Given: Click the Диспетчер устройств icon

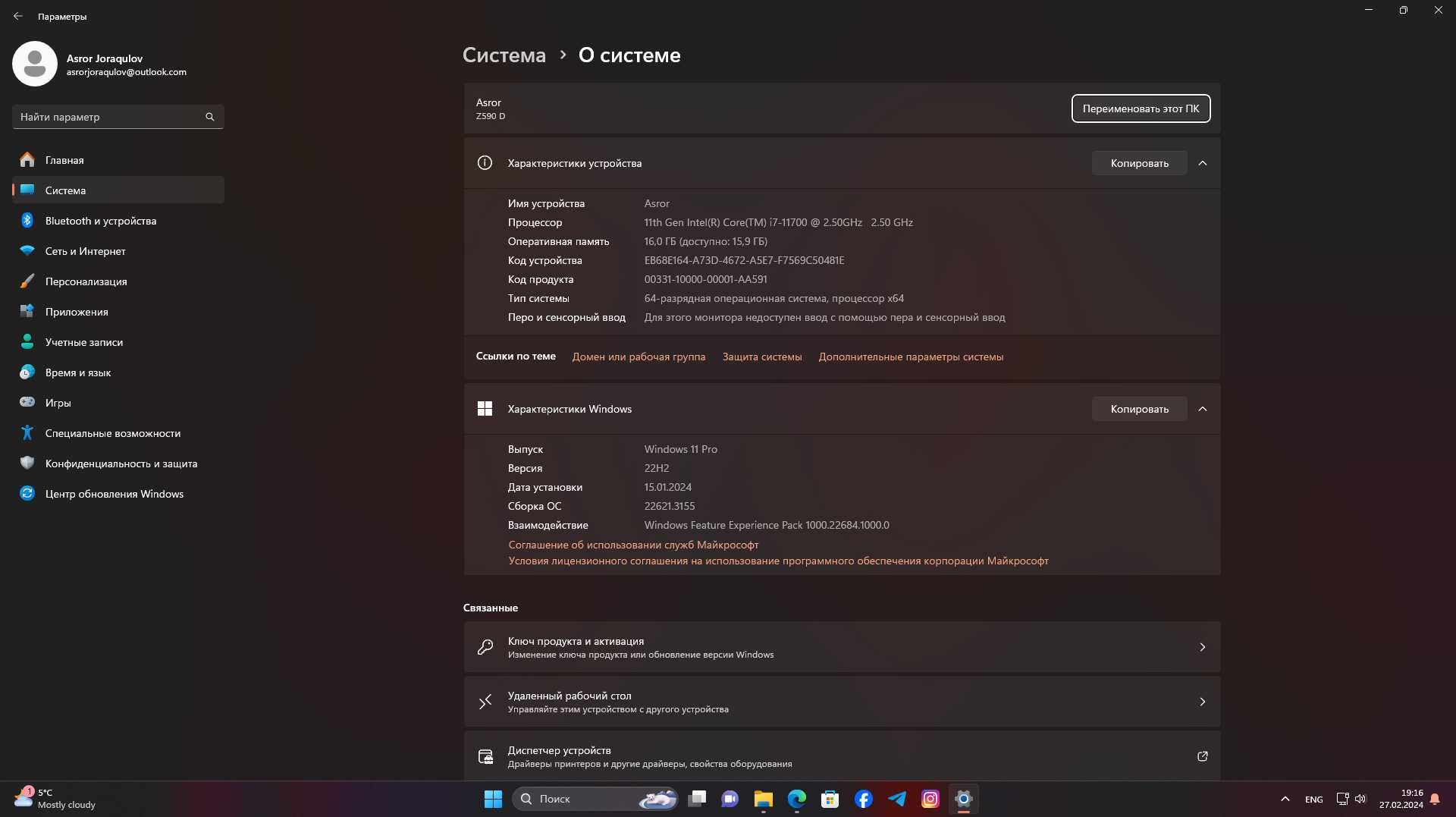Looking at the screenshot, I should 485,756.
